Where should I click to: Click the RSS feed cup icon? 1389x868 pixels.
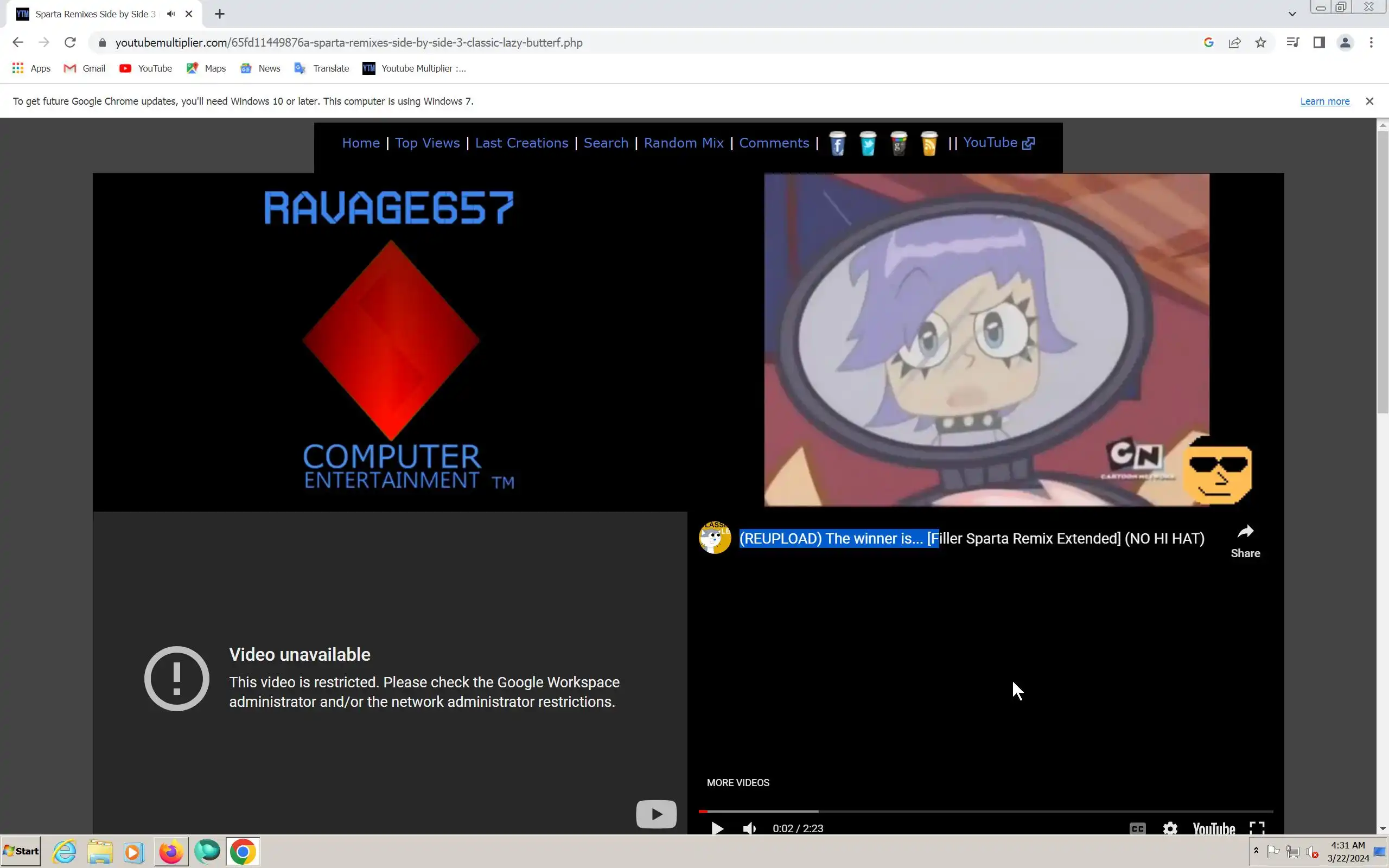tap(929, 144)
